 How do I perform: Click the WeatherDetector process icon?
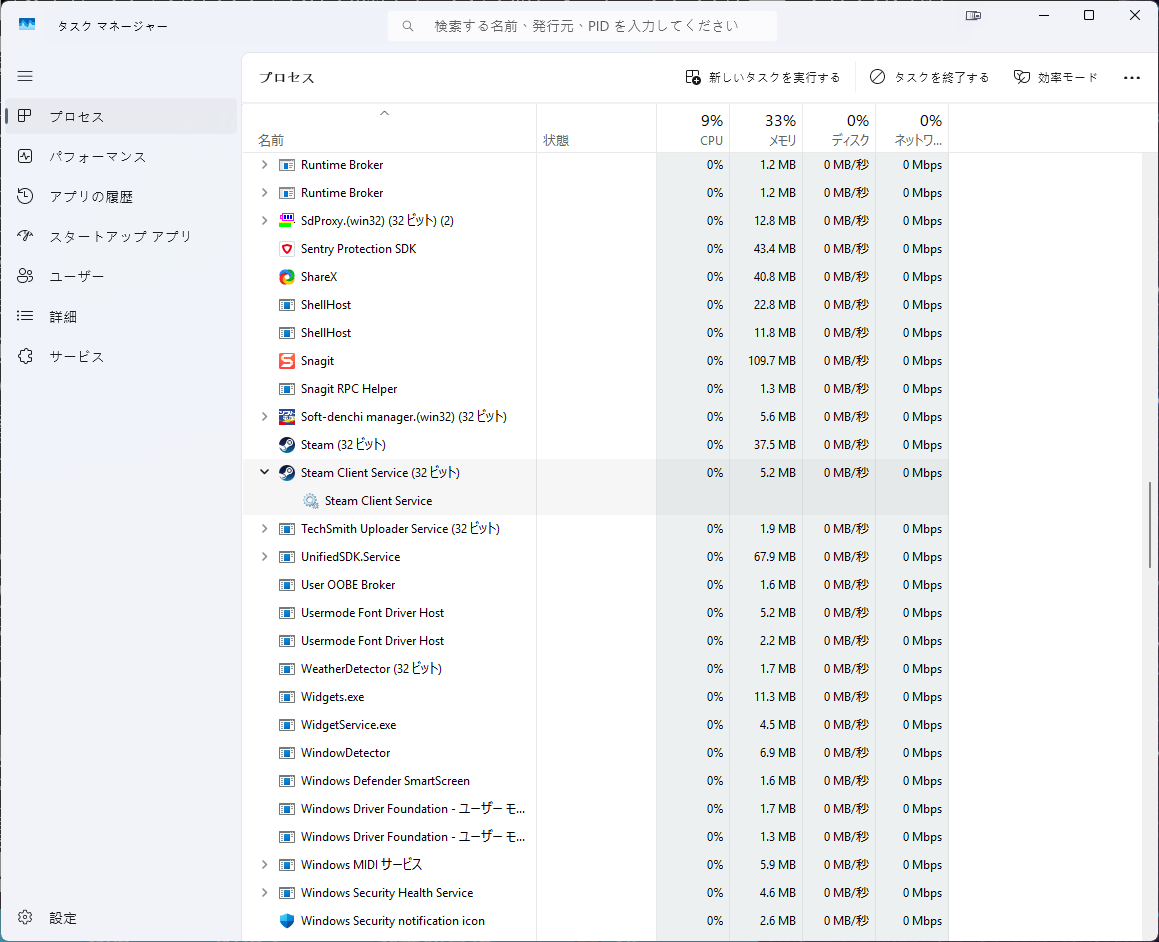[287, 669]
